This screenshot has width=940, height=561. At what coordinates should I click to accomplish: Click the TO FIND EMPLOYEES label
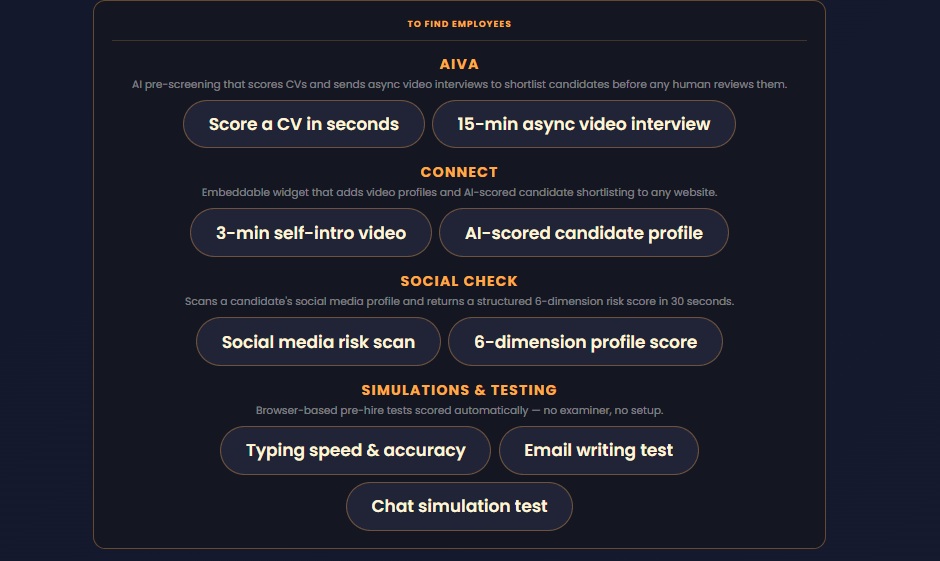[459, 24]
